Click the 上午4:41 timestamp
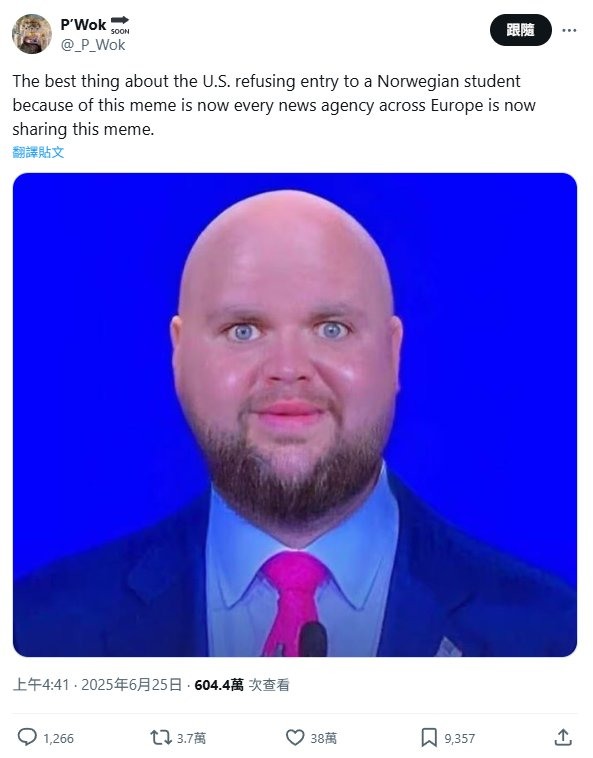 pos(41,685)
